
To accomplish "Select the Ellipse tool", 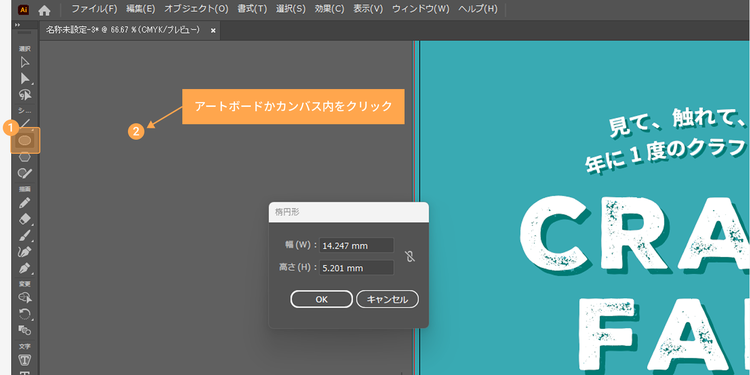I will tap(25, 140).
